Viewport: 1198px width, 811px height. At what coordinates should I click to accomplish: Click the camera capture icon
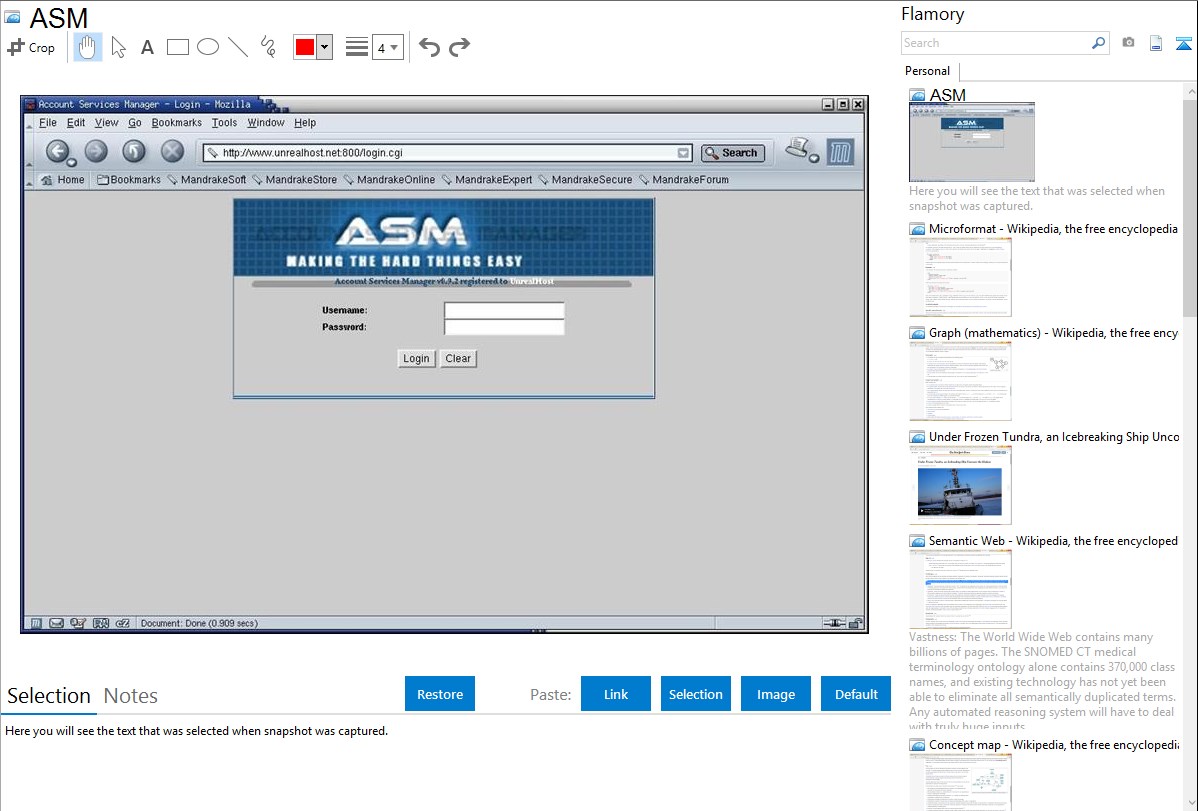tap(1128, 43)
